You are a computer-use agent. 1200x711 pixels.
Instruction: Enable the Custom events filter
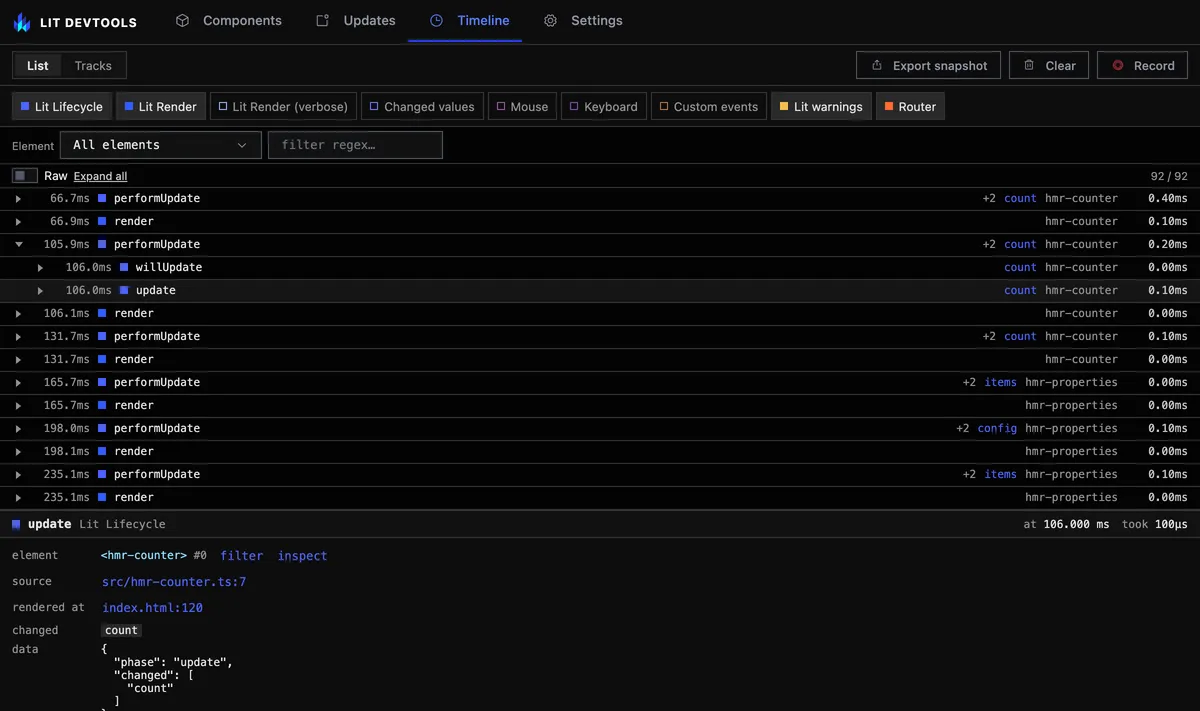tap(709, 107)
